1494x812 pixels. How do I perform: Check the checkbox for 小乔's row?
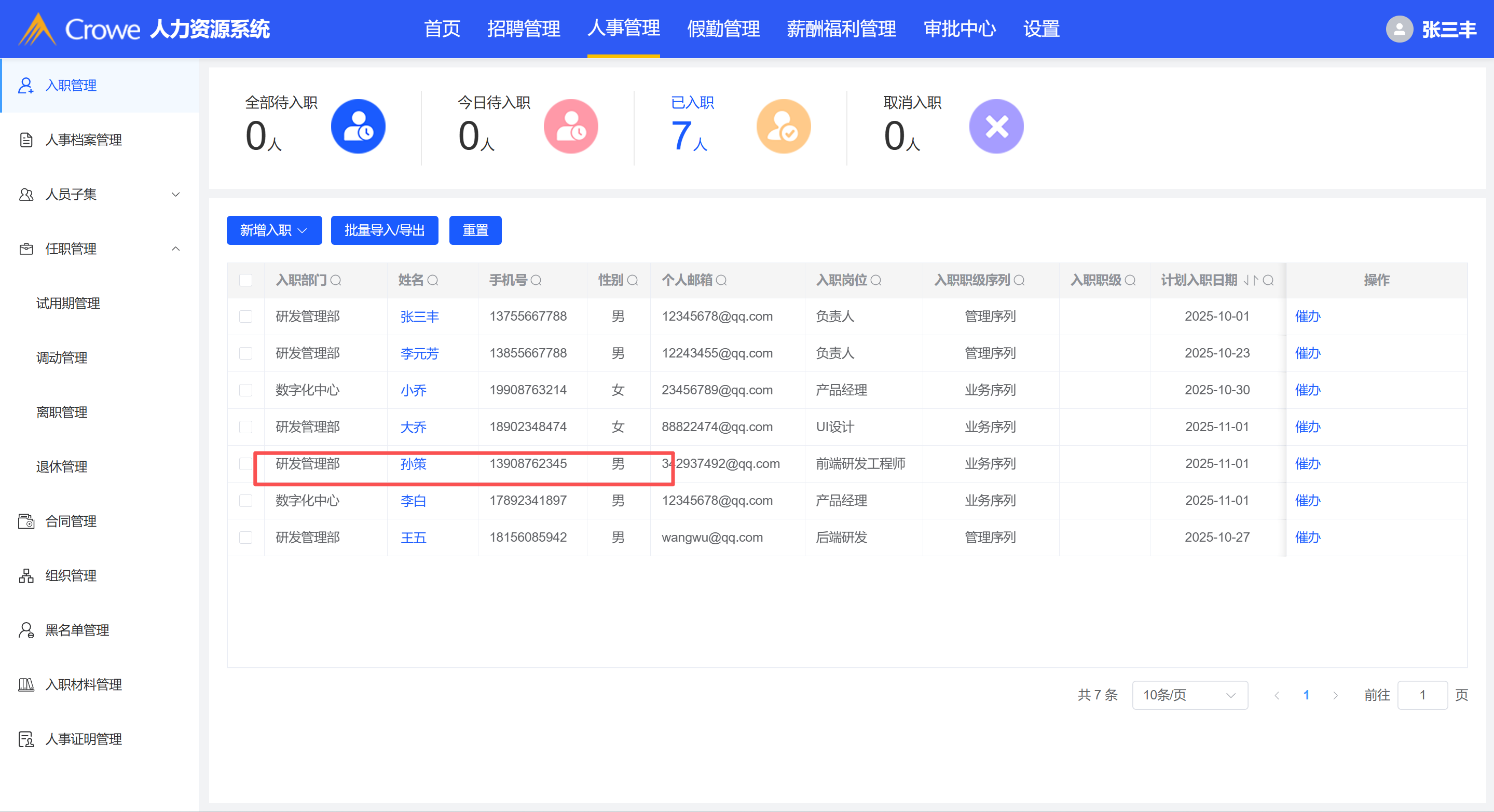coord(246,390)
